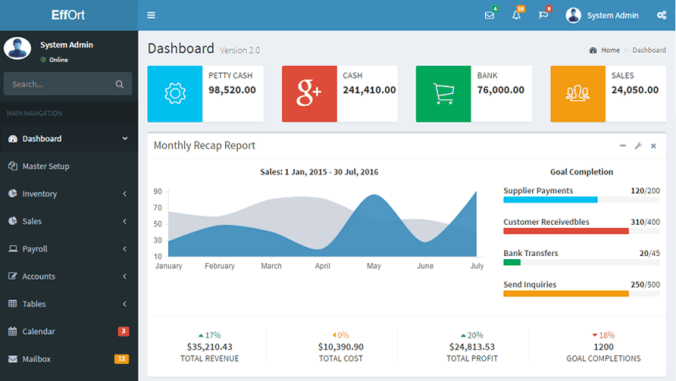Viewport: 676px width, 381px height.
Task: Click the search magnifier icon in the sidebar
Action: tap(119, 84)
